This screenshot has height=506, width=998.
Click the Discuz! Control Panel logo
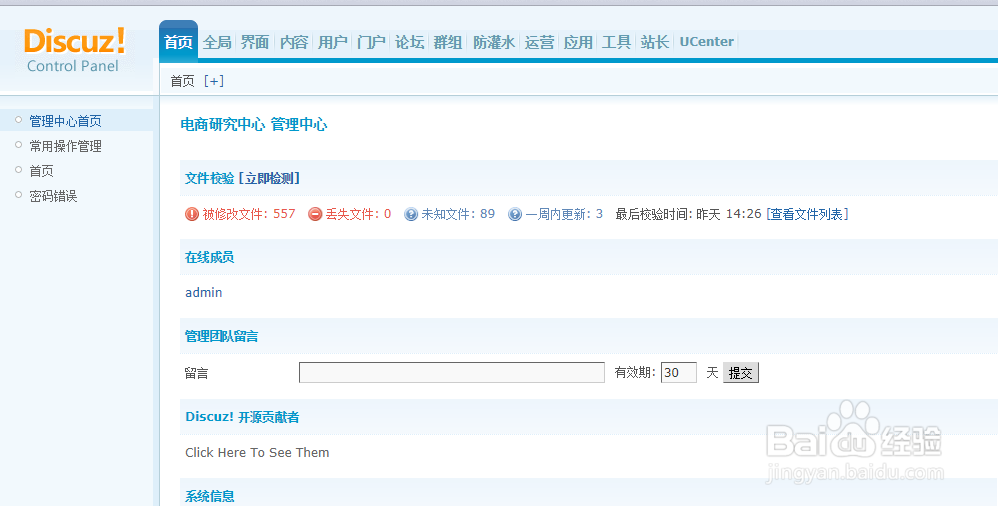point(74,50)
